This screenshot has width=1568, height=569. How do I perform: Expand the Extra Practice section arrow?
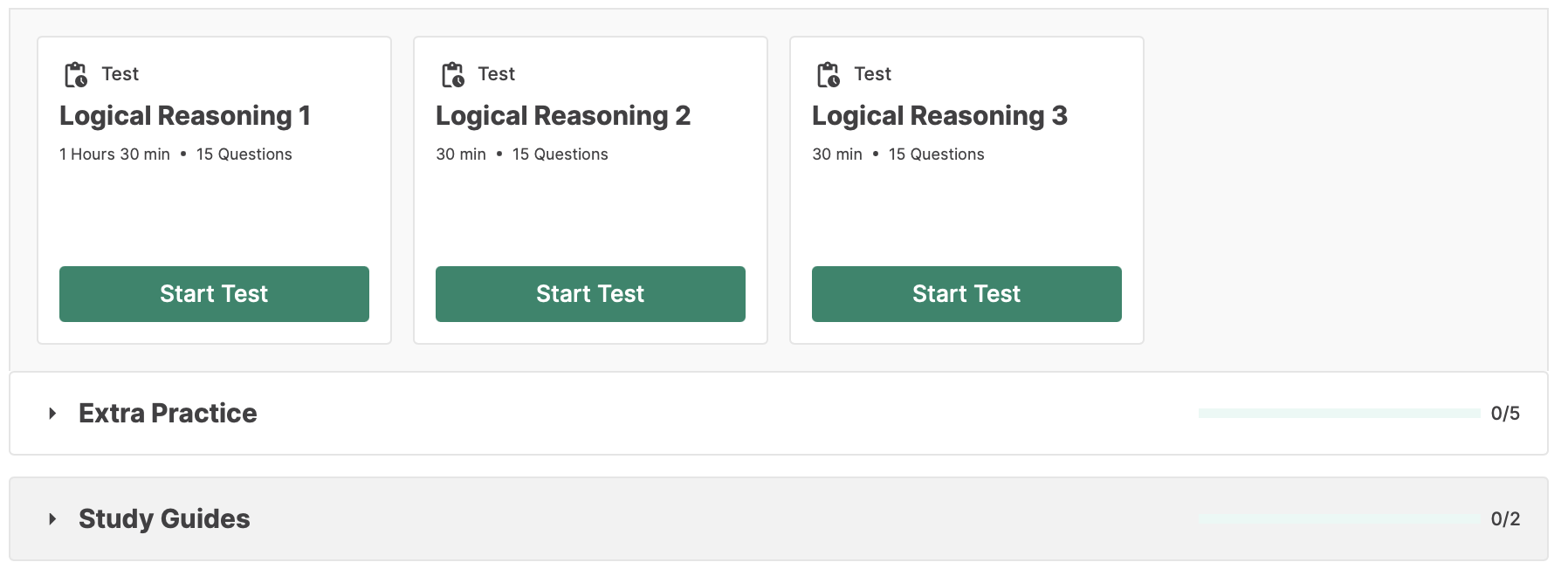52,414
